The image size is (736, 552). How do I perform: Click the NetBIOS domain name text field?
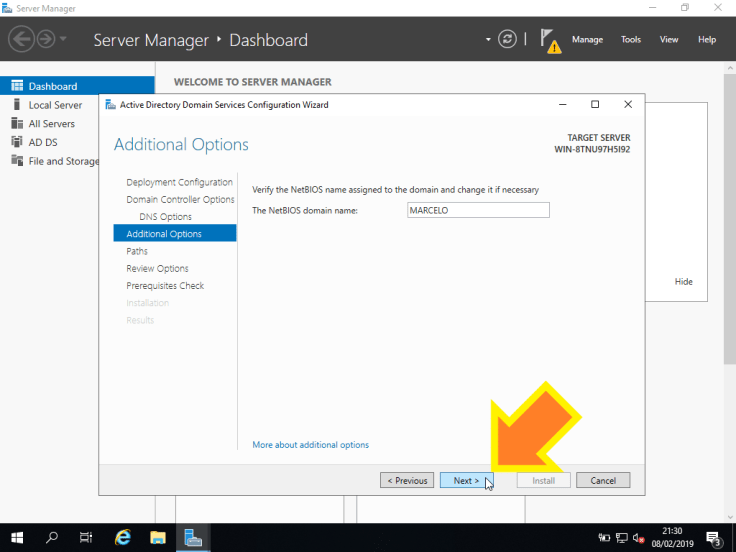tap(478, 211)
